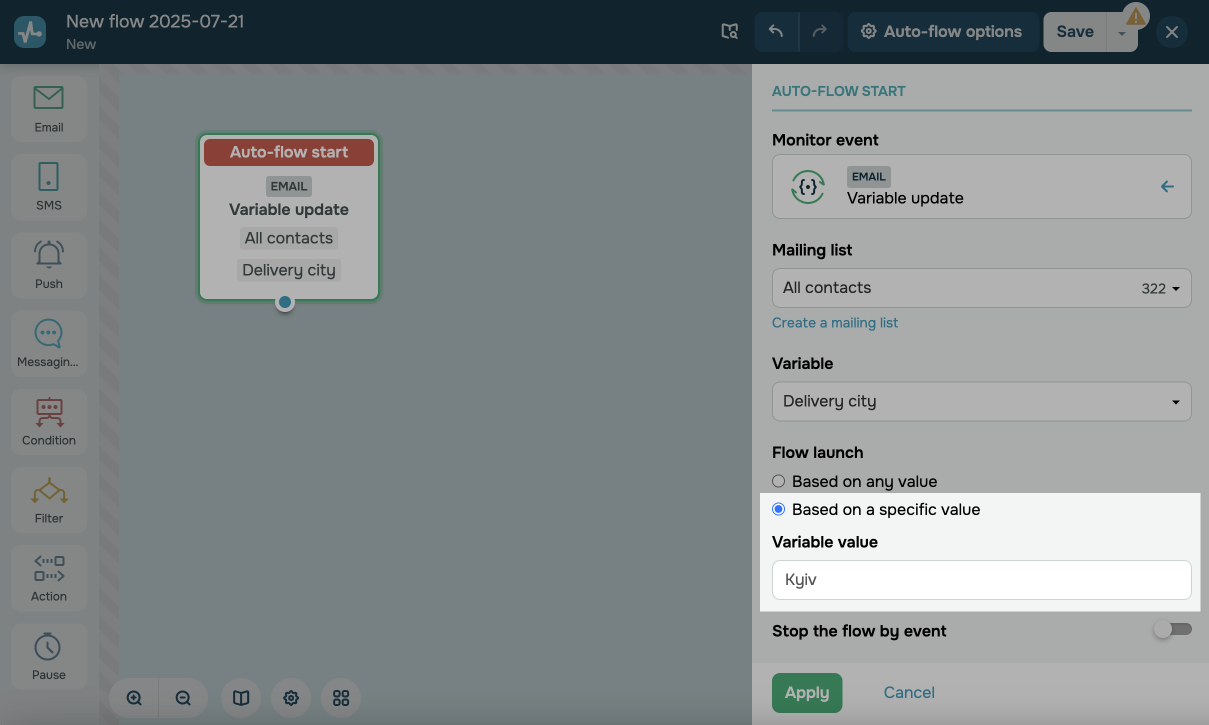Viewport: 1209px width, 725px height.
Task: Toggle 'Stop the flow by event' switch
Action: pyautogui.click(x=1171, y=630)
